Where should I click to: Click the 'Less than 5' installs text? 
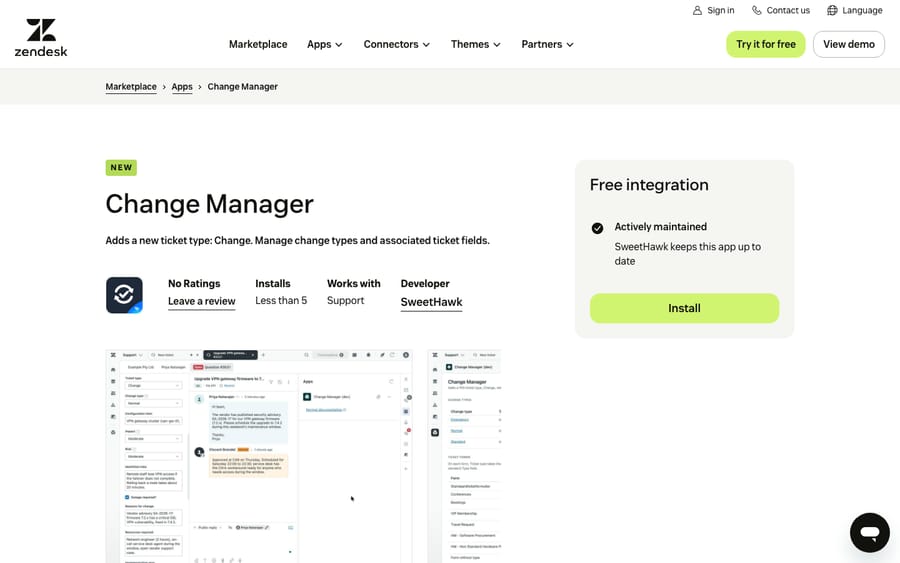pyautogui.click(x=281, y=301)
